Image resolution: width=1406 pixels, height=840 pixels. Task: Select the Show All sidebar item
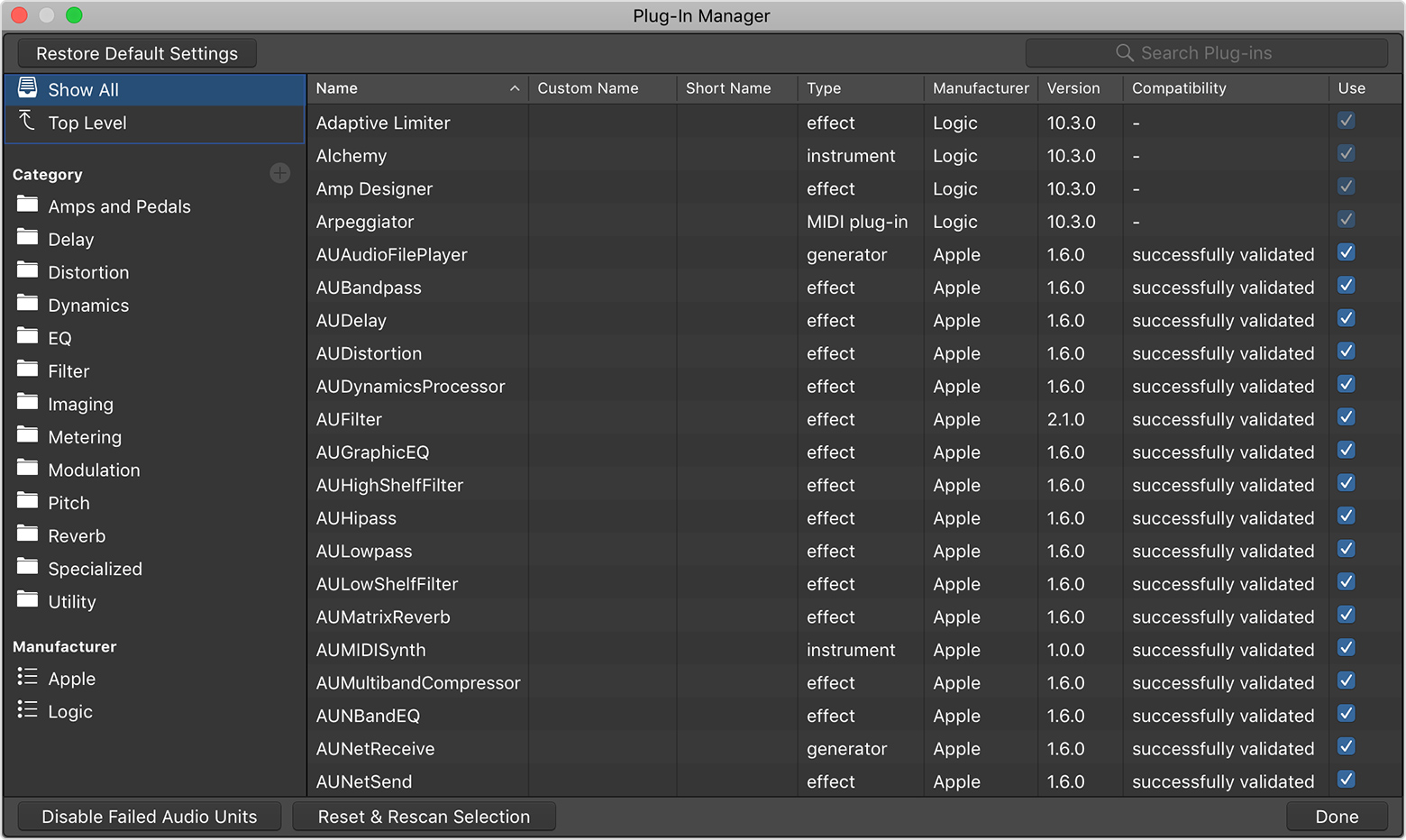[x=155, y=89]
